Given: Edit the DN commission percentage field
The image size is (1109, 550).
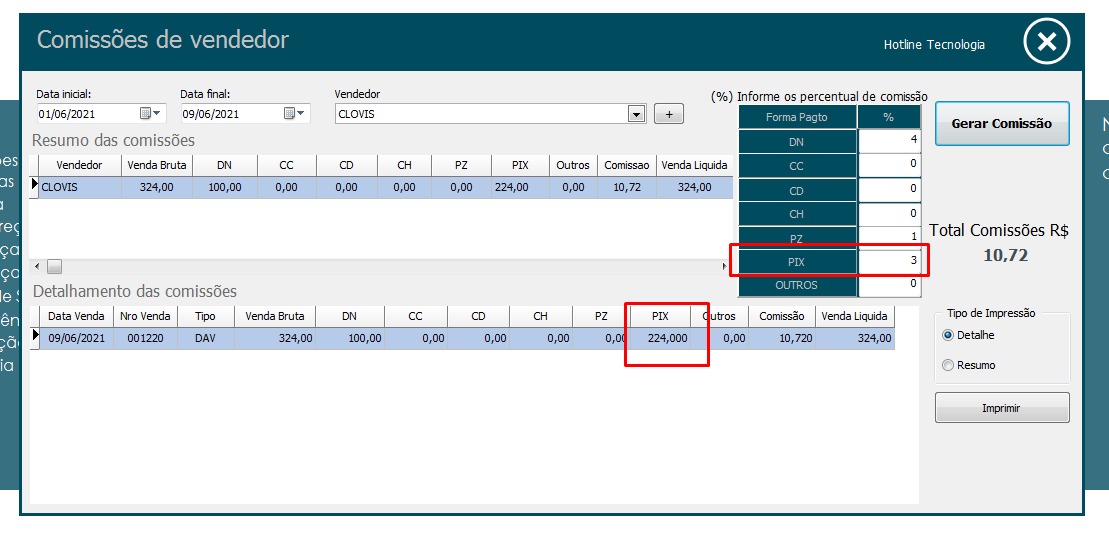Looking at the screenshot, I should (x=889, y=141).
